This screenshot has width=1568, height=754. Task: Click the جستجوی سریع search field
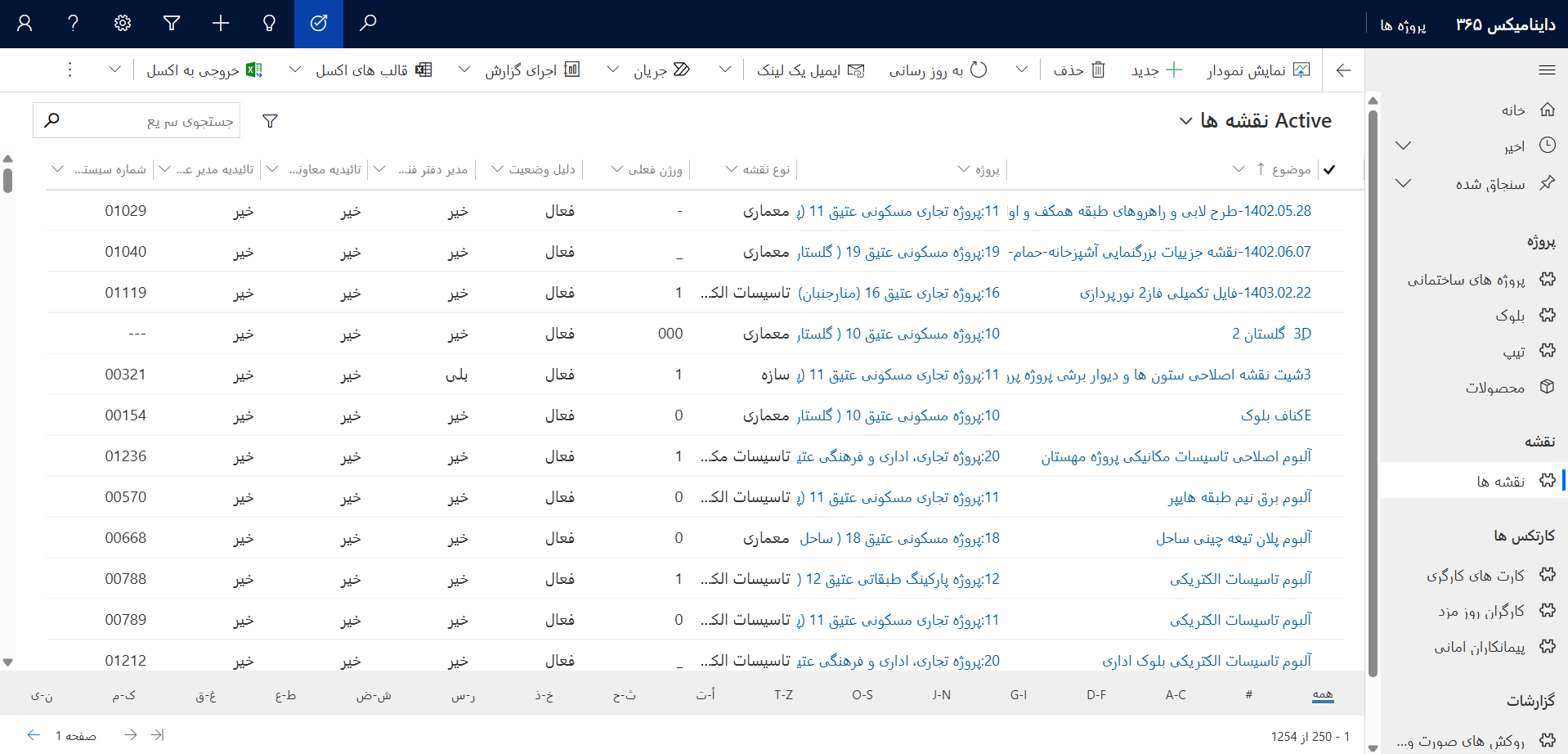click(x=147, y=121)
